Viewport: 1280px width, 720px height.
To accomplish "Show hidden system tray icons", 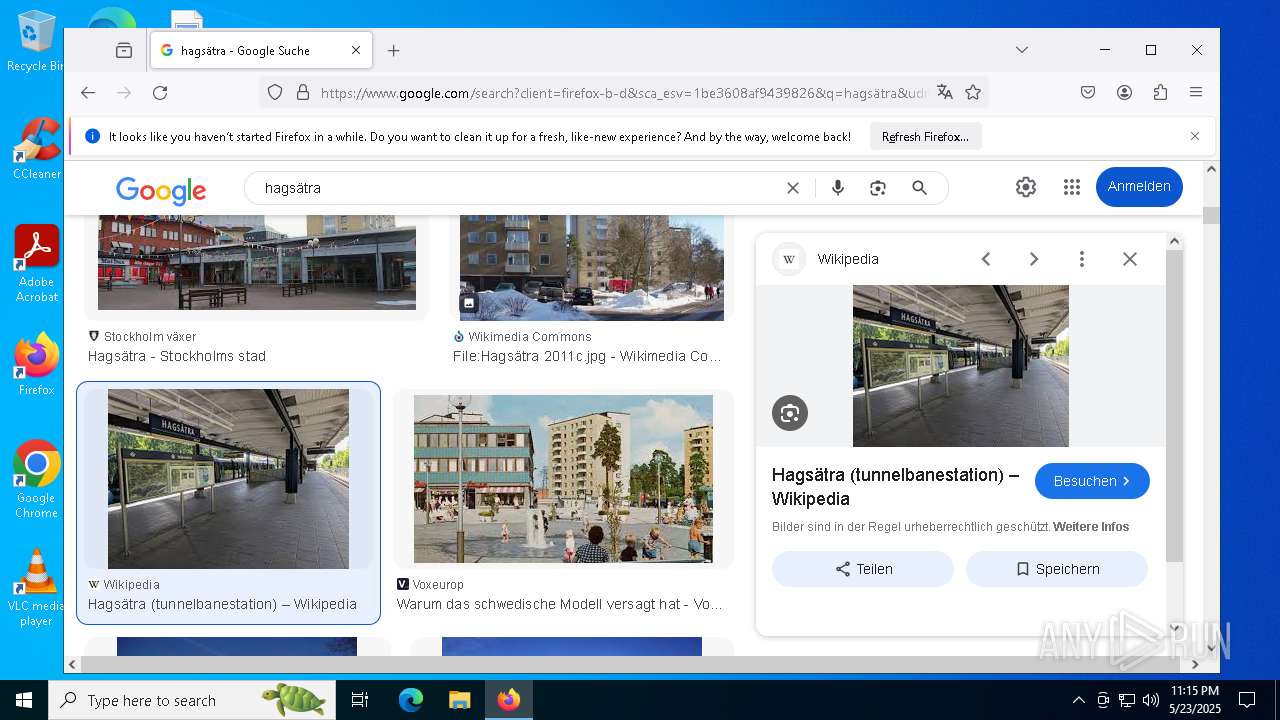I will tap(1078, 700).
